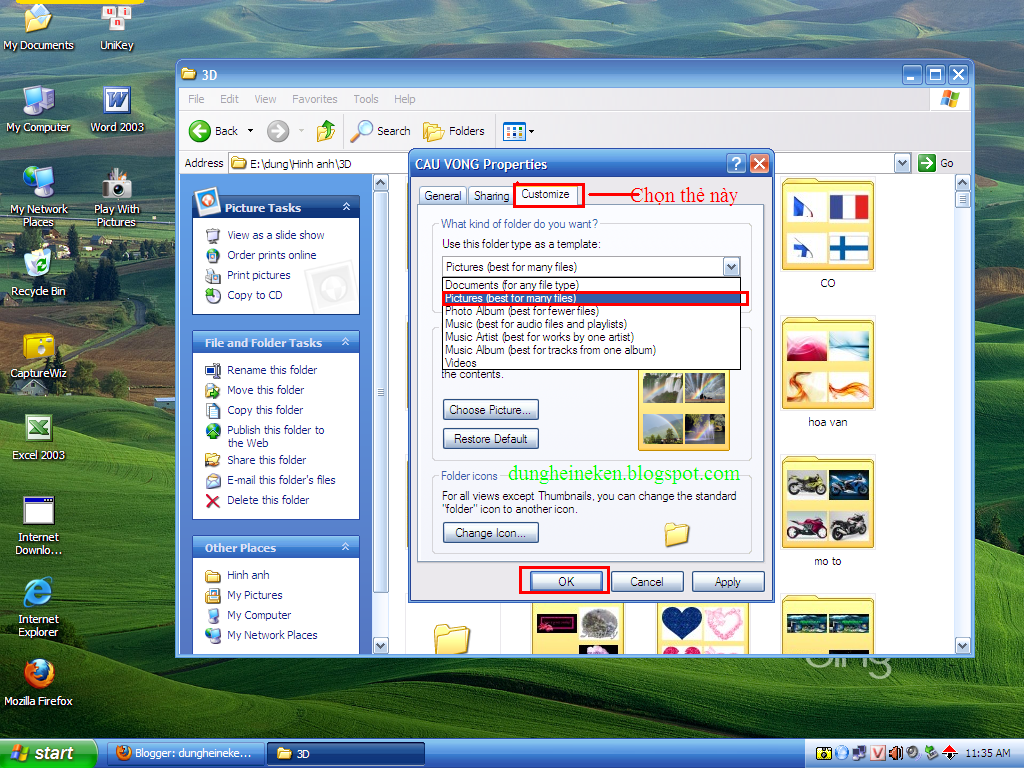Open UniKey desktop icon
The image size is (1024, 768).
pyautogui.click(x=117, y=27)
